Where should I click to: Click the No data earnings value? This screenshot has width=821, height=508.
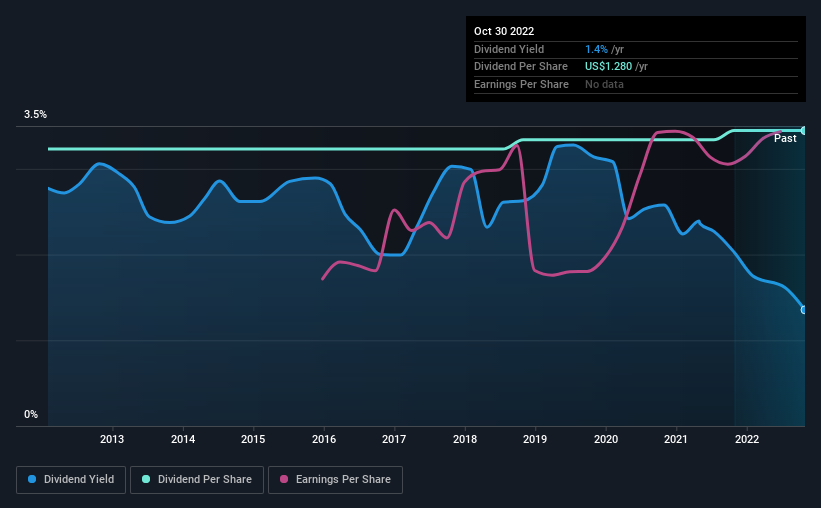click(x=604, y=84)
